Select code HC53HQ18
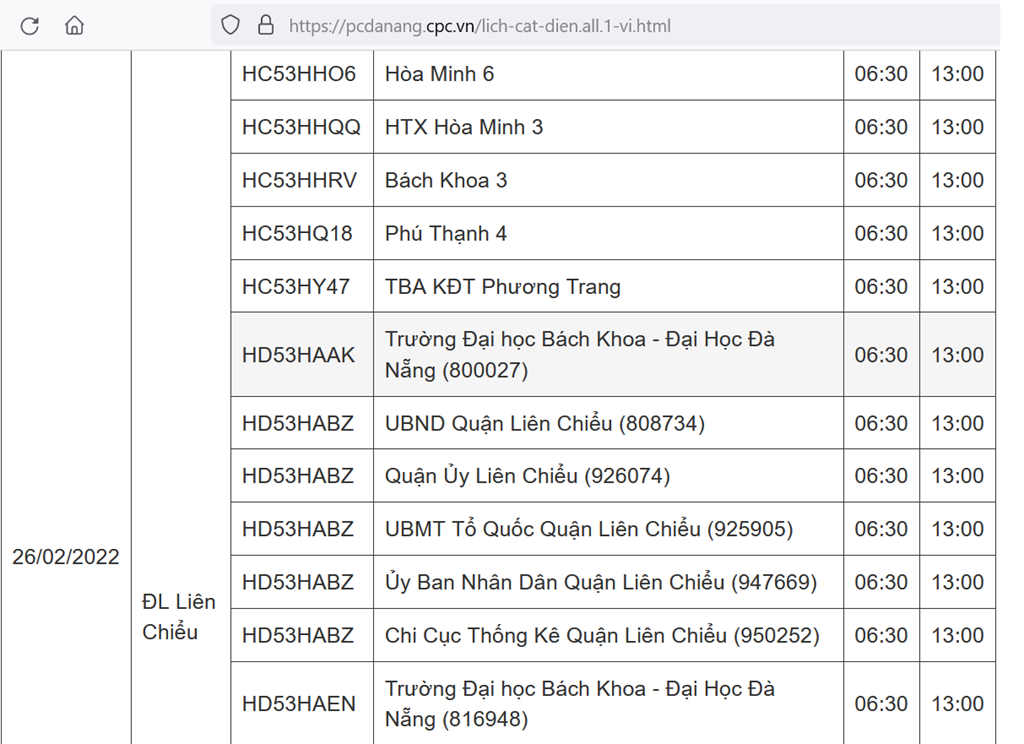1024x744 pixels. 297,233
